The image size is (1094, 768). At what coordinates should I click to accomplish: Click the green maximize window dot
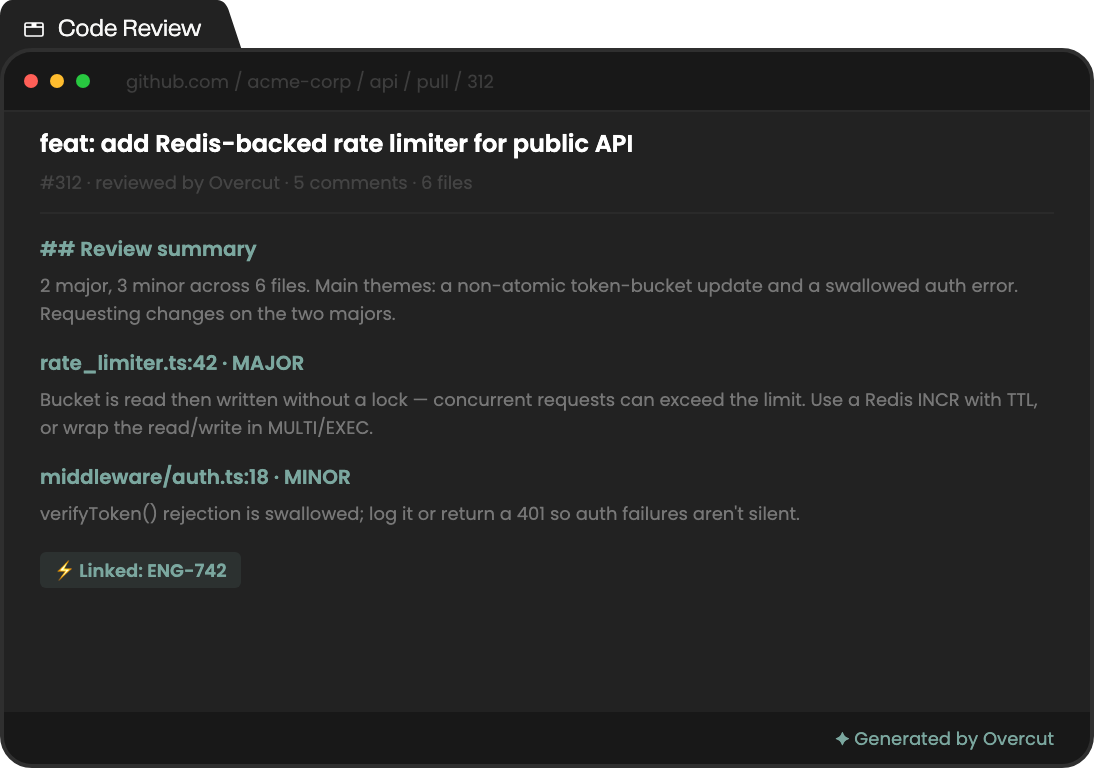coord(83,81)
